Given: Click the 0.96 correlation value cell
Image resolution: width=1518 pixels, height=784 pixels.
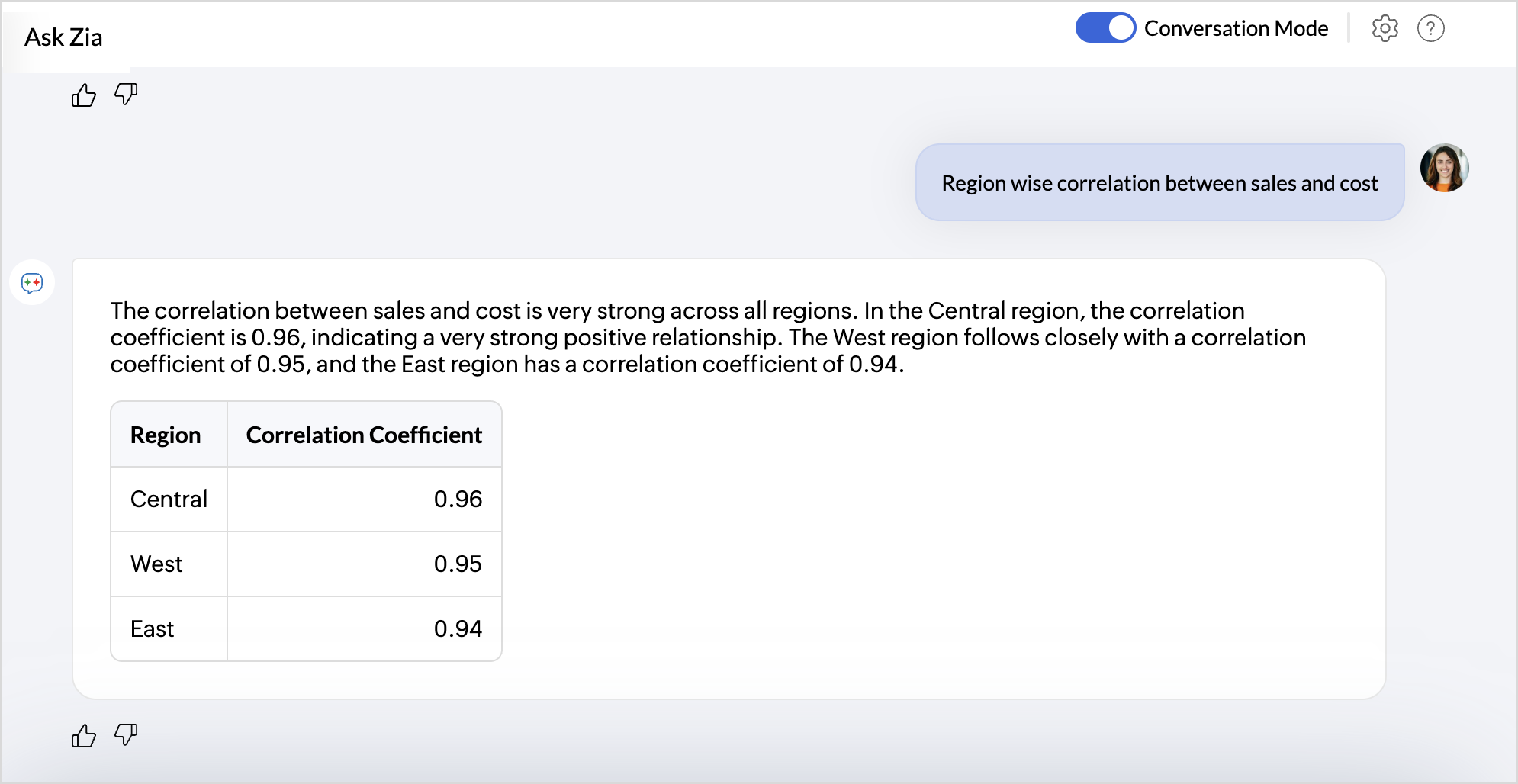Looking at the screenshot, I should click(458, 500).
